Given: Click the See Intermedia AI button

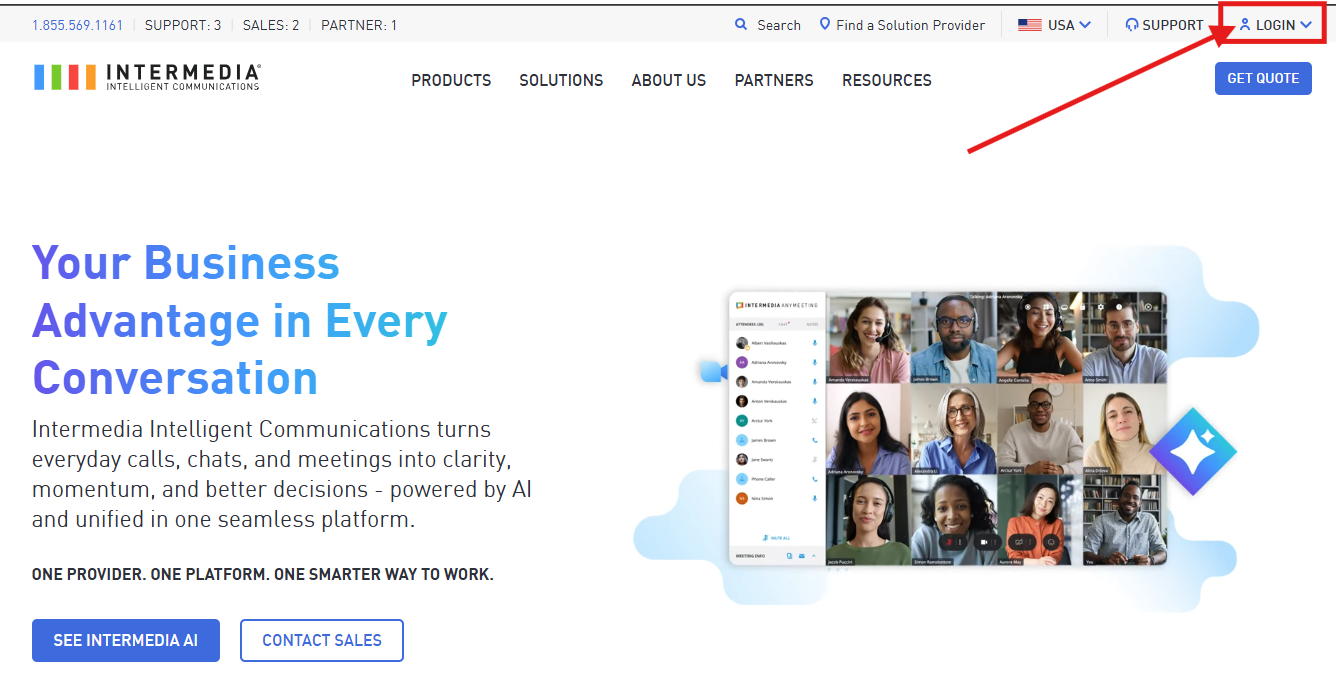Looking at the screenshot, I should coord(126,640).
